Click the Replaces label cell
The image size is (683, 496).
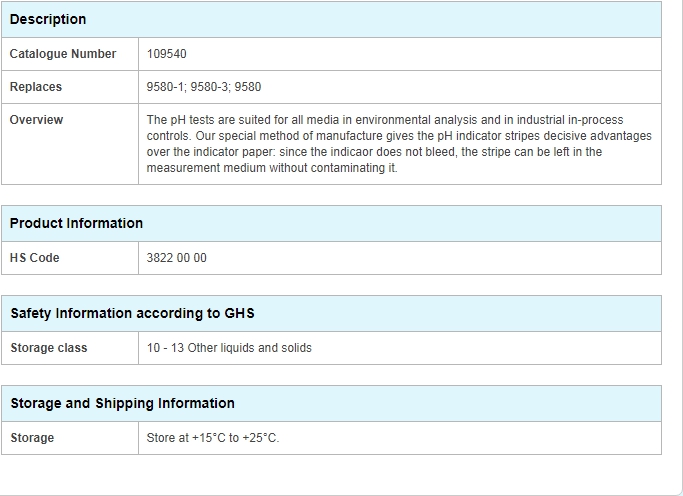(70, 87)
